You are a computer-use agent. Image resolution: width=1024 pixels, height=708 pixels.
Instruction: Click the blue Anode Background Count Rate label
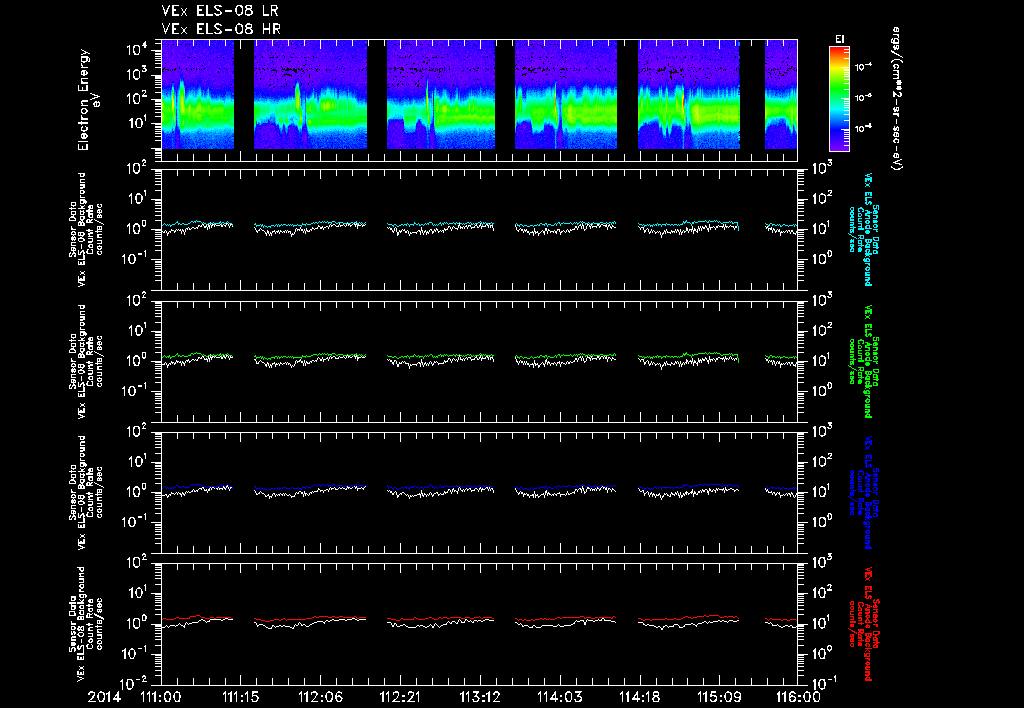point(863,492)
